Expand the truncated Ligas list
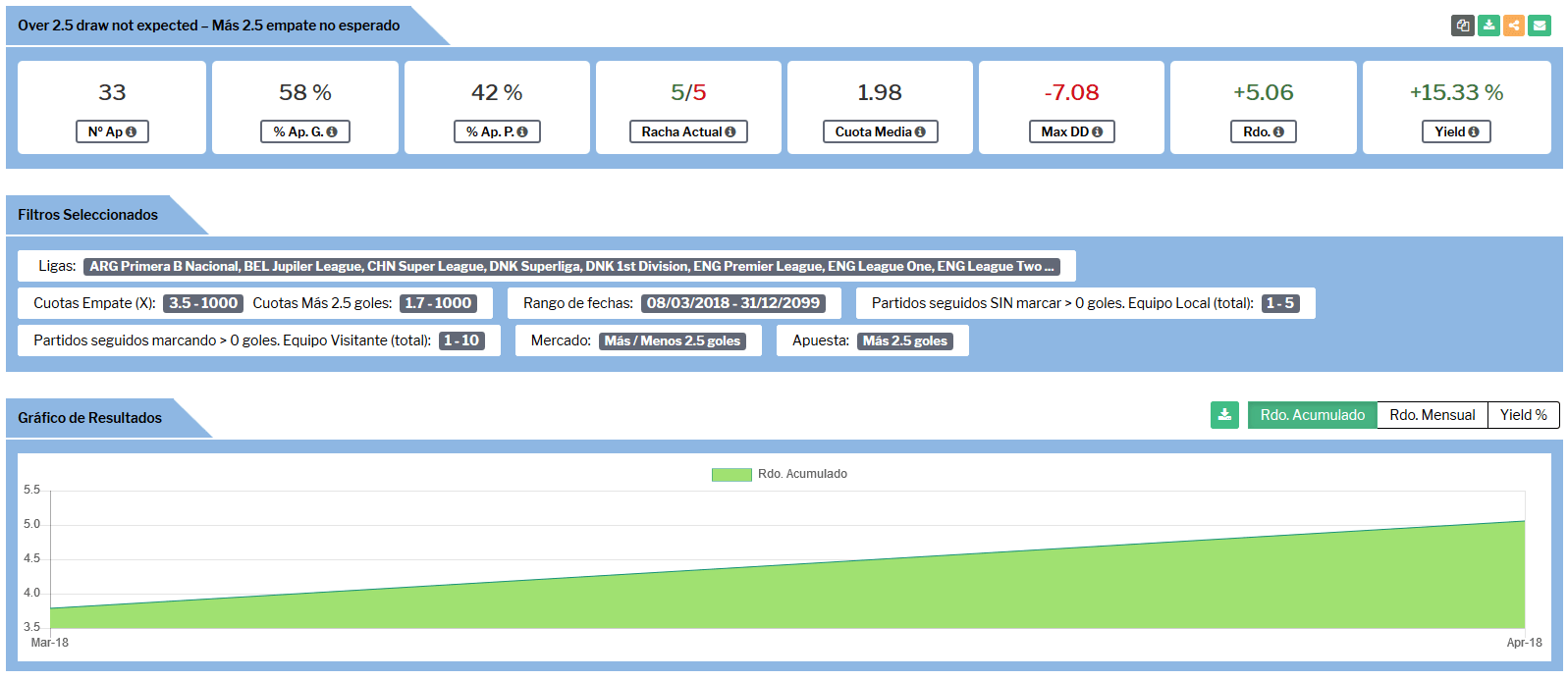The height and width of the screenshot is (679, 1568). (1049, 266)
